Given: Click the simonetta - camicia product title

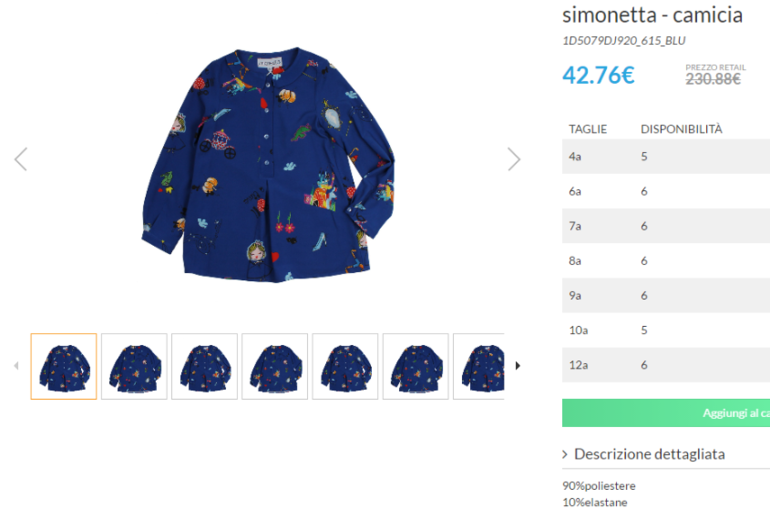Looking at the screenshot, I should 652,15.
